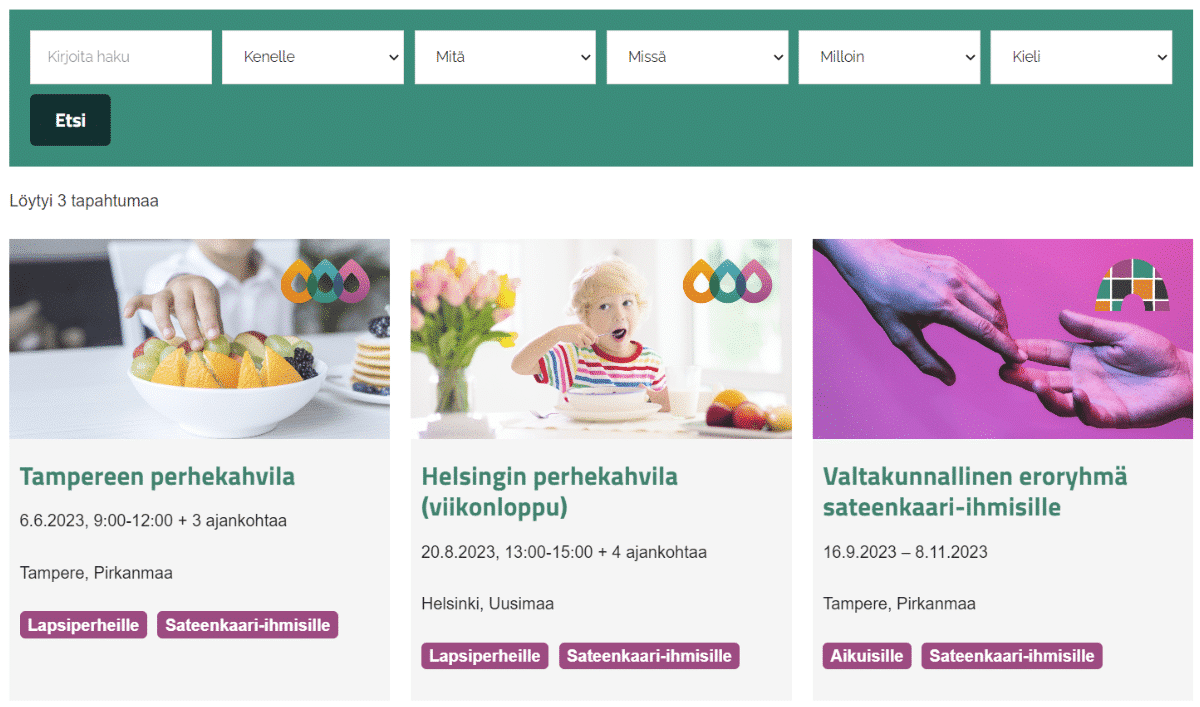1200x707 pixels.
Task: Open the Kenelle dropdown
Action: coord(313,57)
